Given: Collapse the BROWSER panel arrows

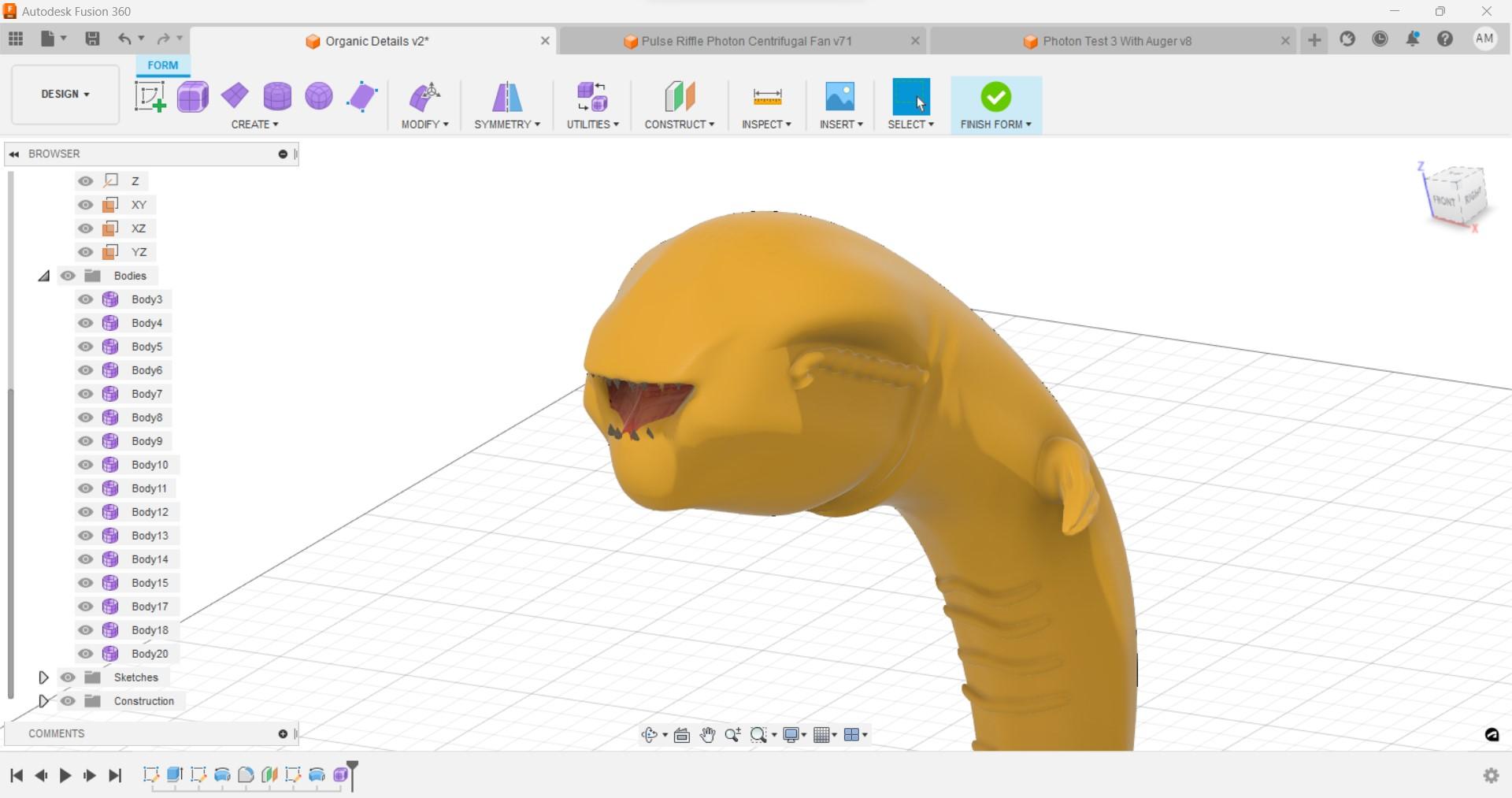Looking at the screenshot, I should tap(14, 154).
